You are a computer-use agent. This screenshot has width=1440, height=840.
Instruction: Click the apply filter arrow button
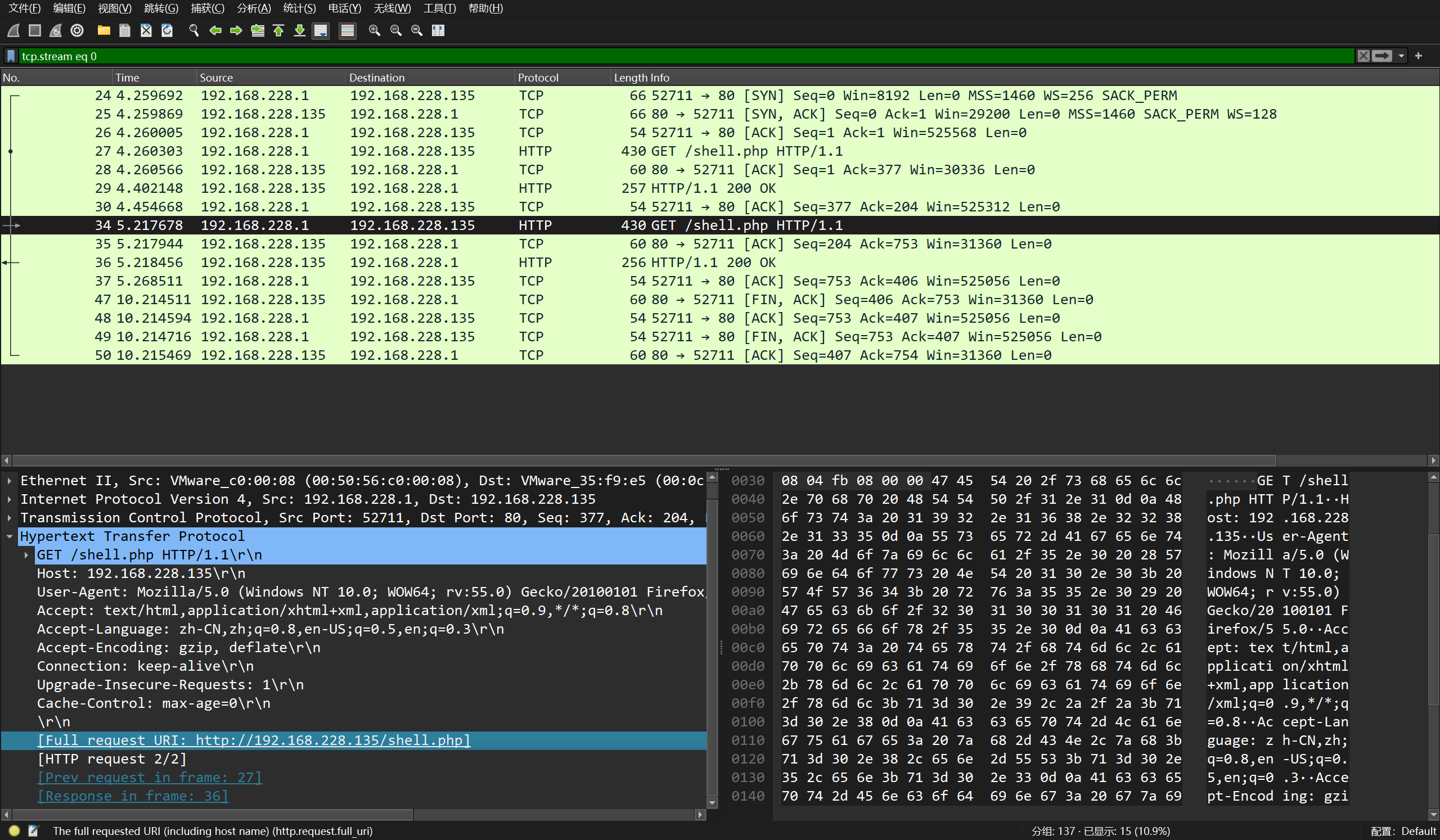(1382, 56)
